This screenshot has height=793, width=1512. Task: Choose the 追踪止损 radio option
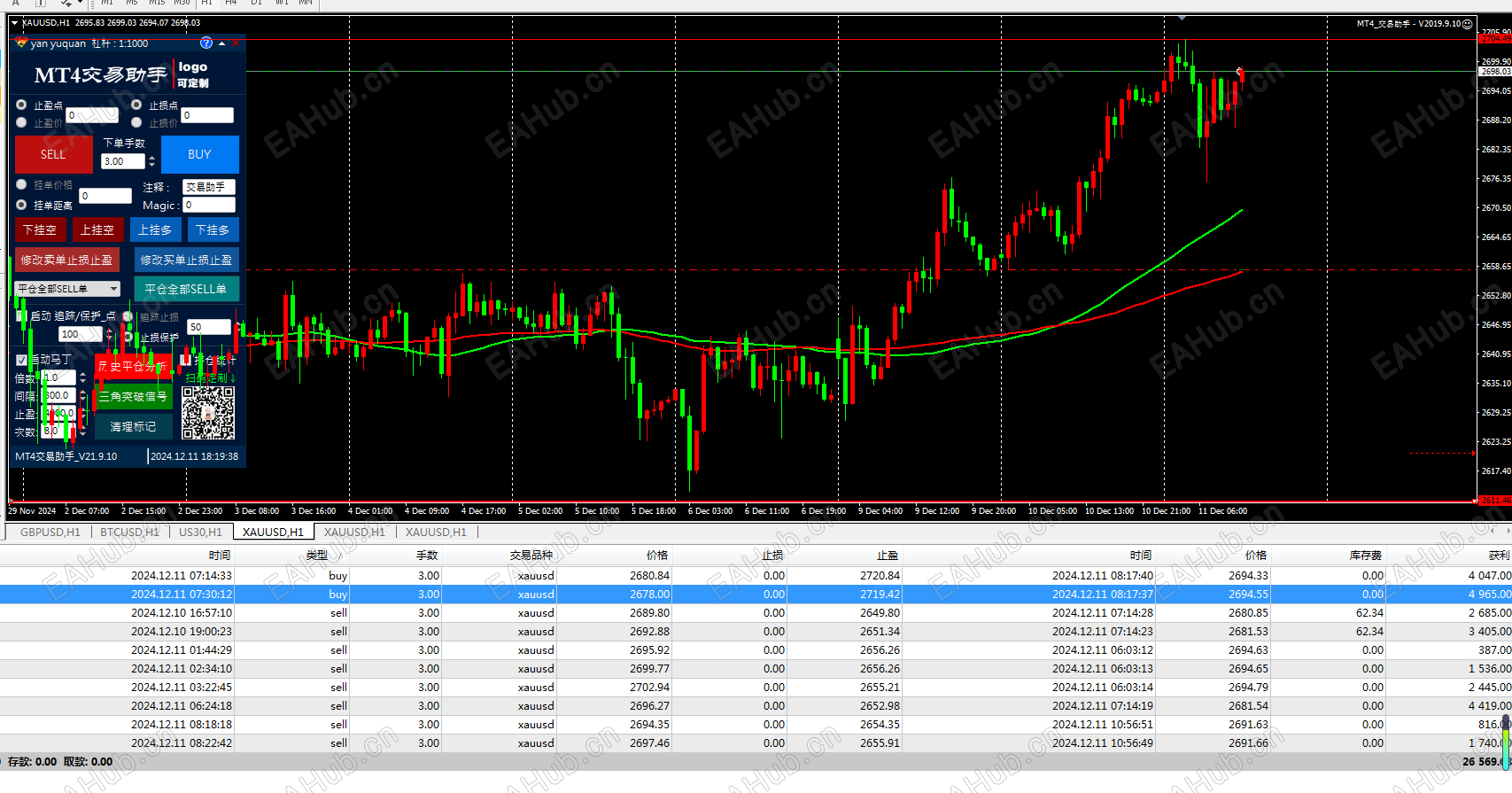click(x=128, y=316)
